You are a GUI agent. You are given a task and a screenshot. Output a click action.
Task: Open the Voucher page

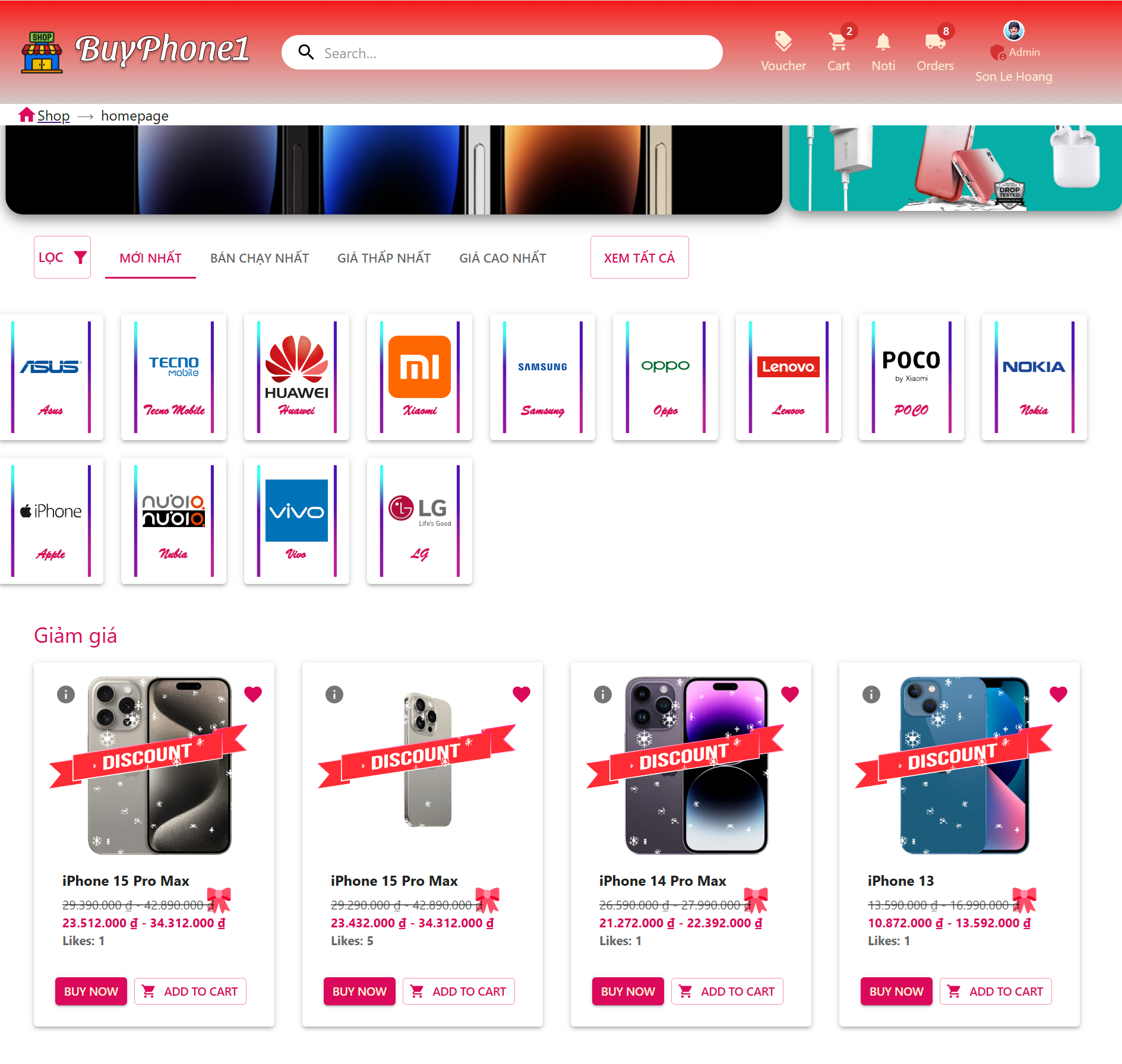point(783,52)
